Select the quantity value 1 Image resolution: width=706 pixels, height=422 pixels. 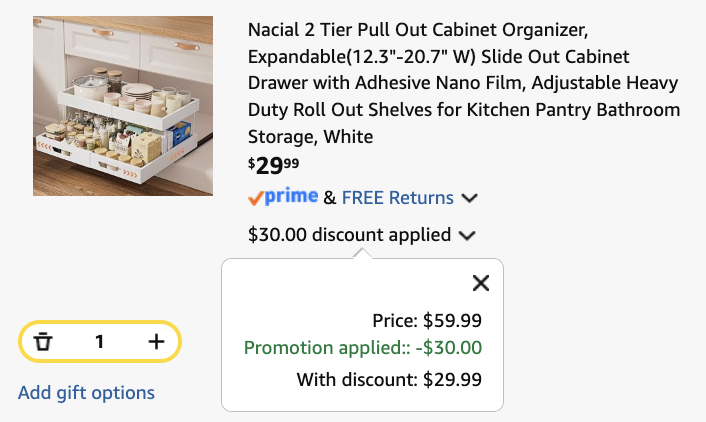point(100,342)
